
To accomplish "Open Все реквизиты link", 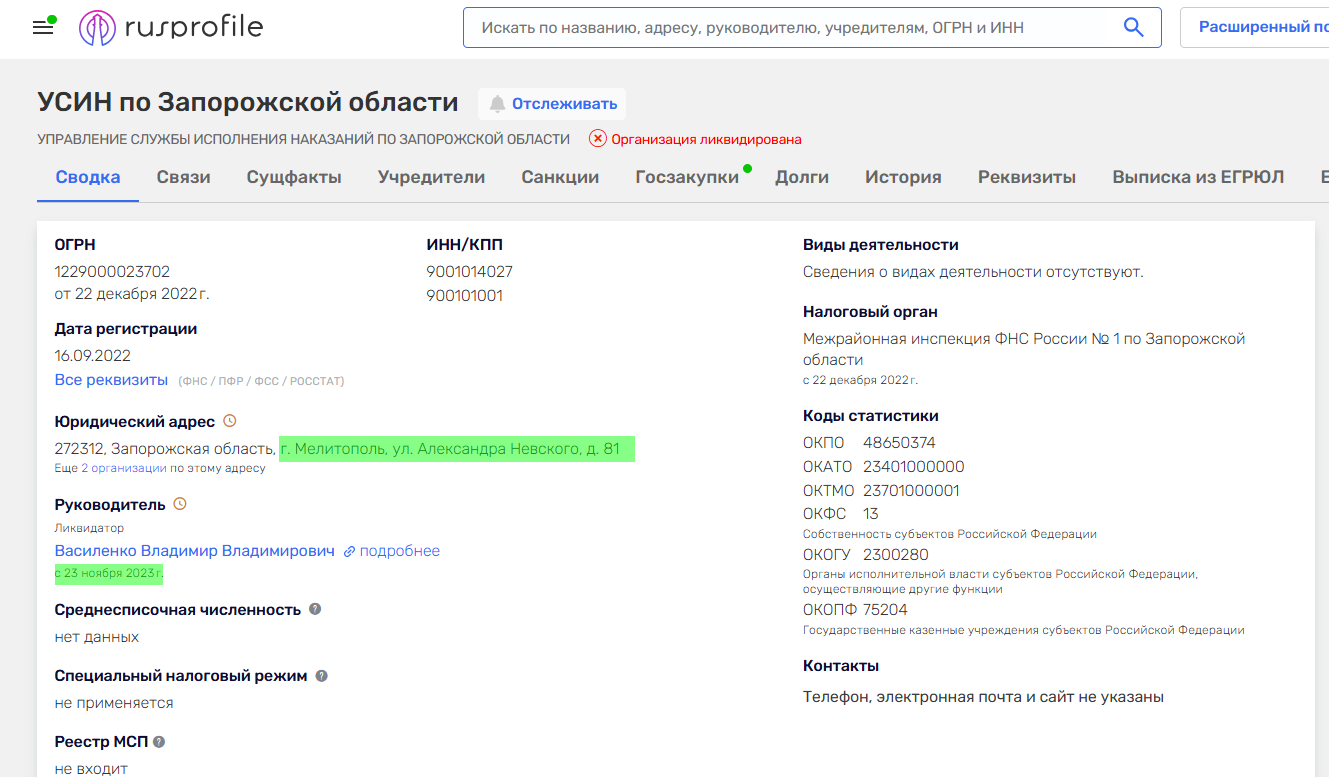I will (111, 380).
